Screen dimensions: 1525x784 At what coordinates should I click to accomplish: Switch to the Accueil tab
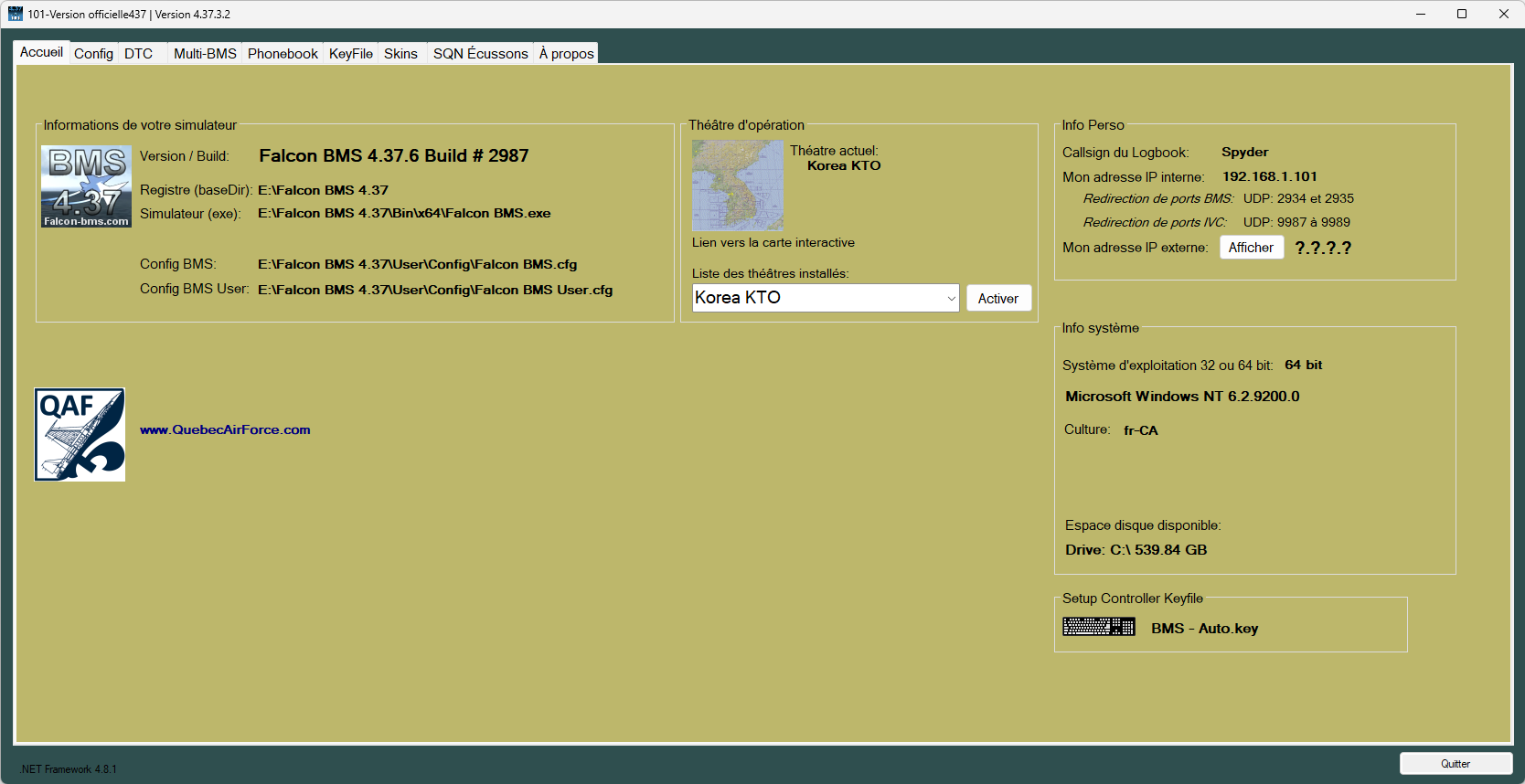point(41,52)
